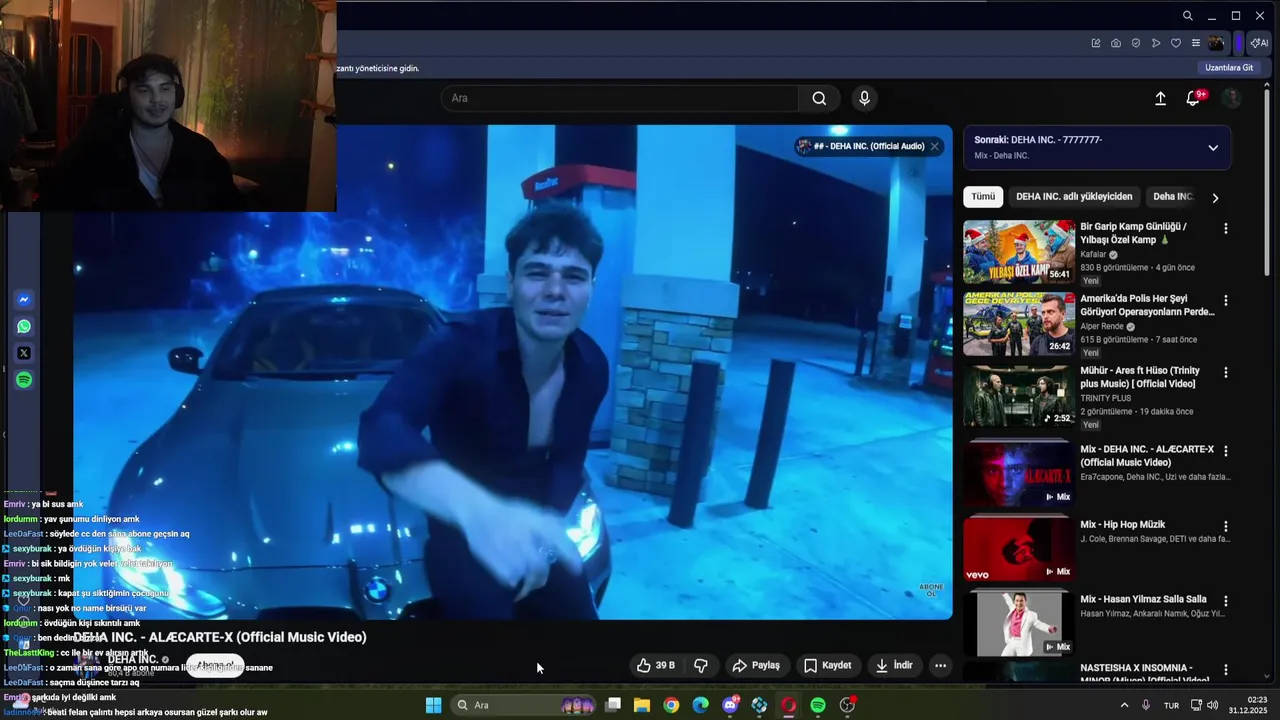This screenshot has height=720, width=1280.
Task: Like the video with 39 B likes
Action: 656,665
